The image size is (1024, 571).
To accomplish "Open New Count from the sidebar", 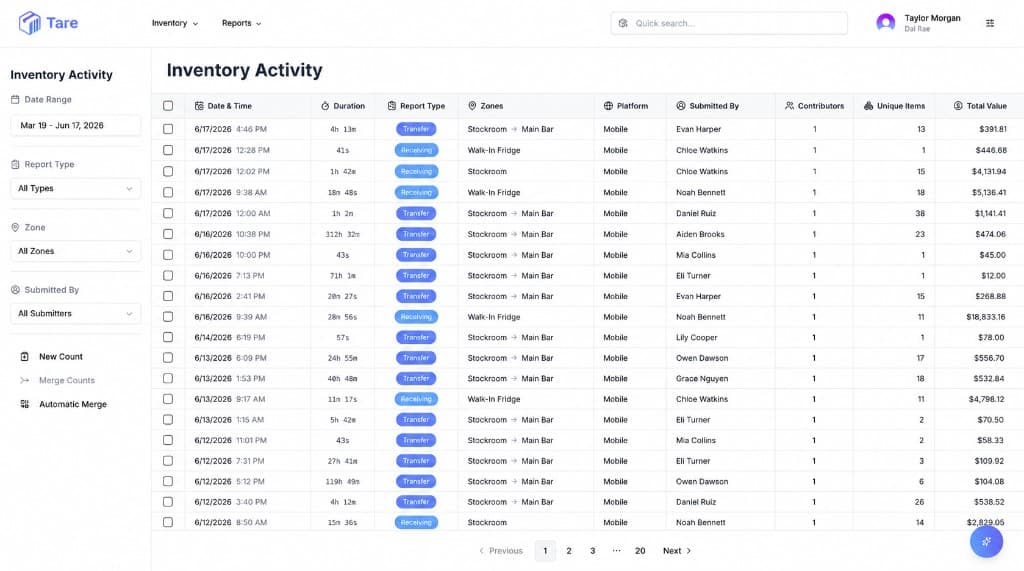I will pyautogui.click(x=61, y=357).
